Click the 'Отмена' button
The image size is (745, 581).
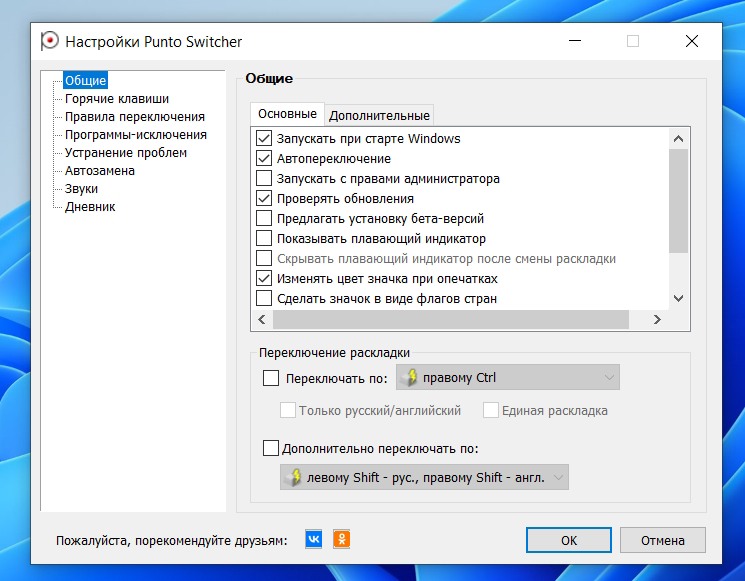[x=663, y=540]
